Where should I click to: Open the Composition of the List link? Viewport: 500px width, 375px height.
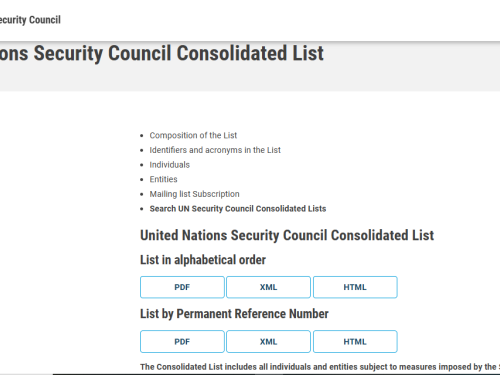click(193, 135)
